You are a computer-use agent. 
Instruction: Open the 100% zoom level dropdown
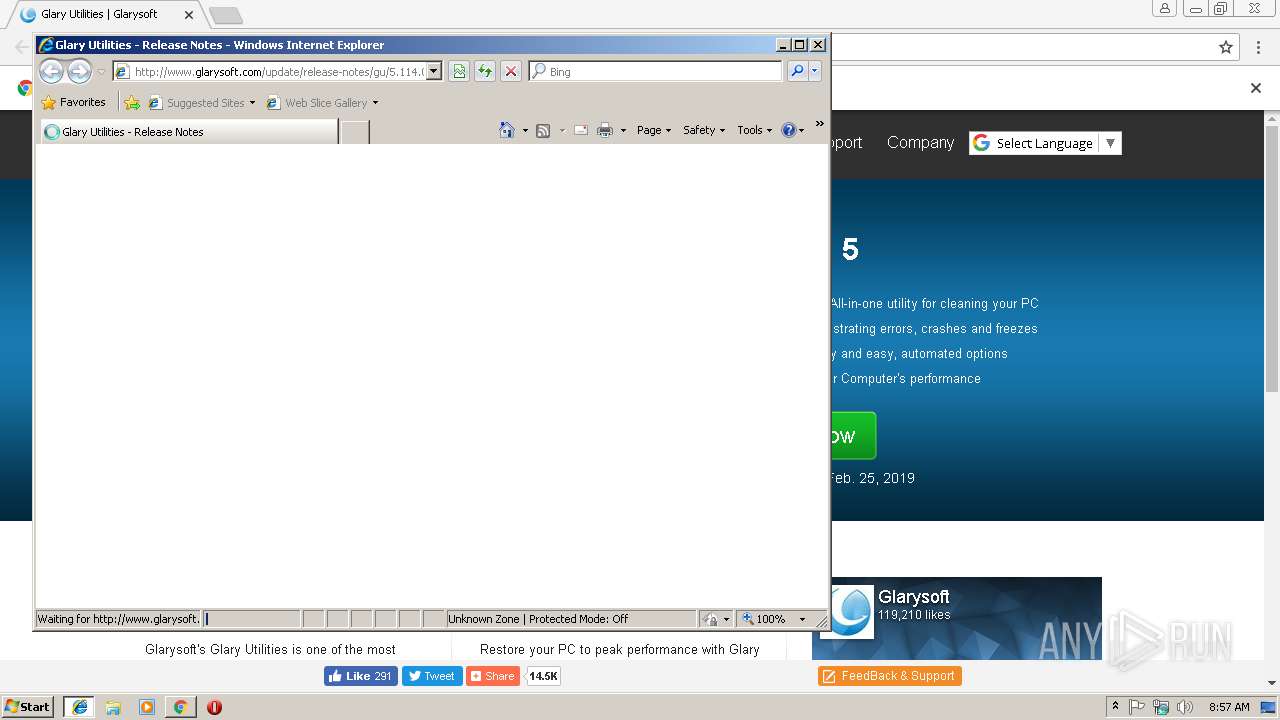click(802, 619)
